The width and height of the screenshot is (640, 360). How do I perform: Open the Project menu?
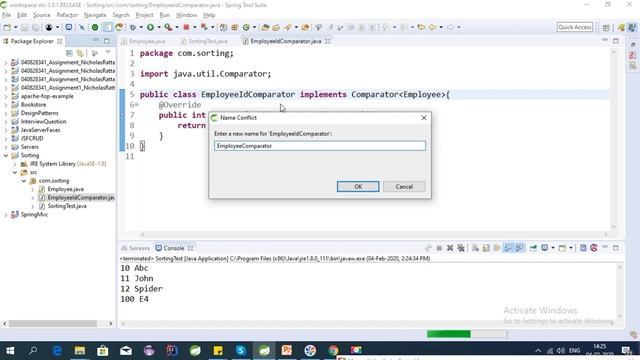(144, 15)
